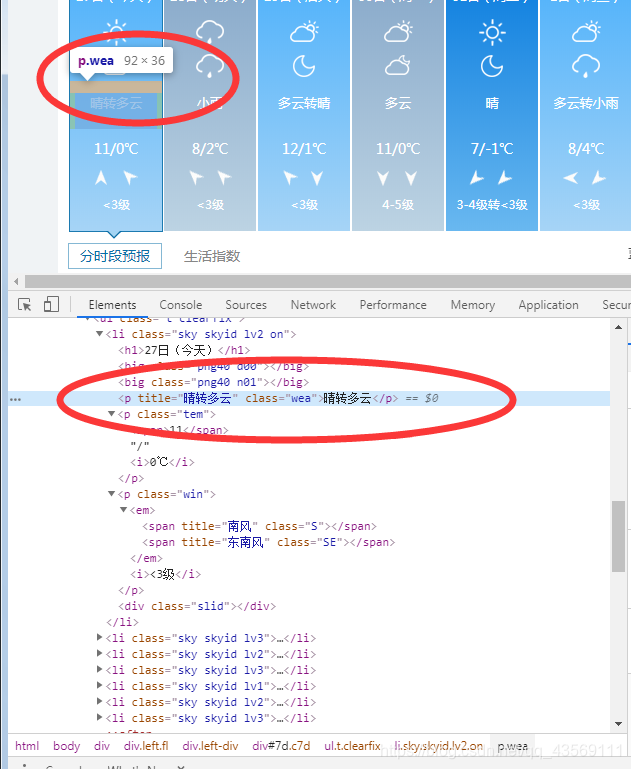
Task: Open the Performance tab
Action: 393,305
